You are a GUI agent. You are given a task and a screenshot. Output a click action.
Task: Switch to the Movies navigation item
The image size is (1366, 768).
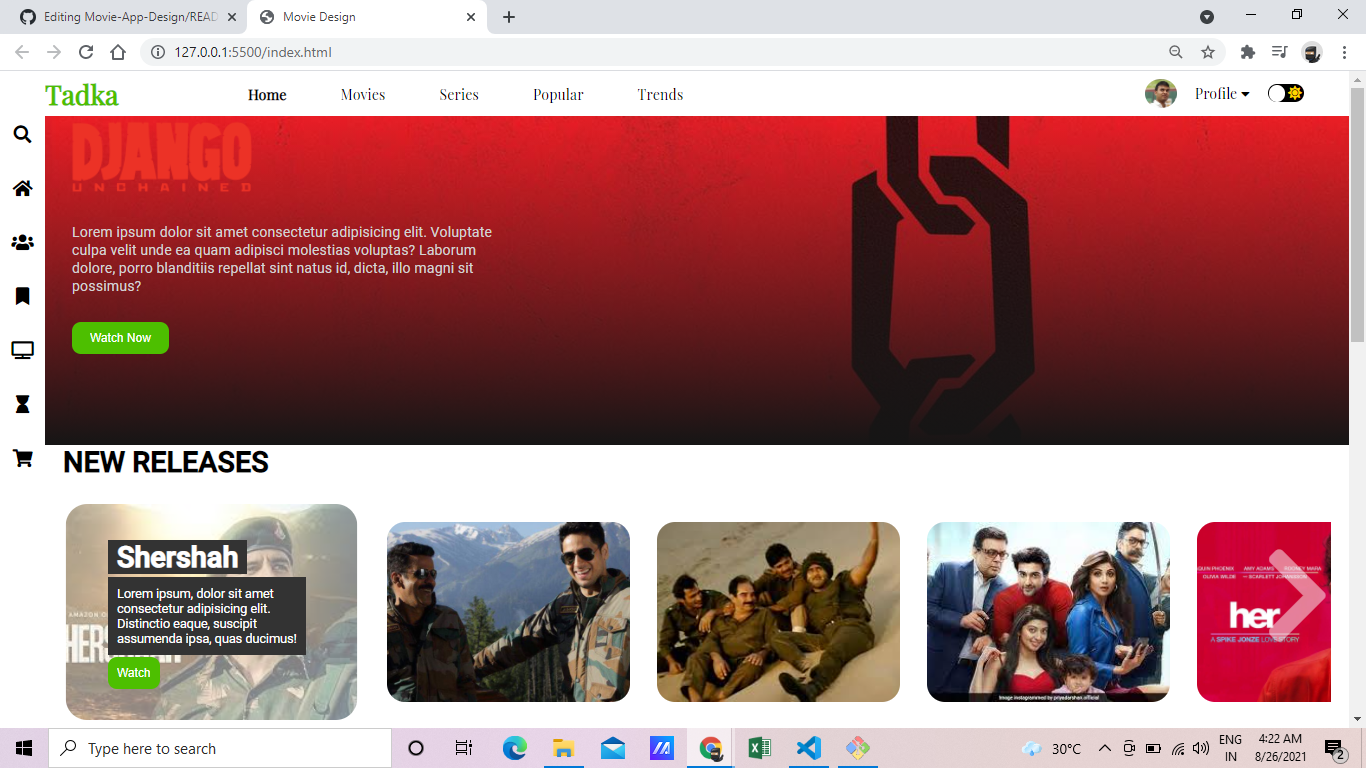(x=362, y=94)
